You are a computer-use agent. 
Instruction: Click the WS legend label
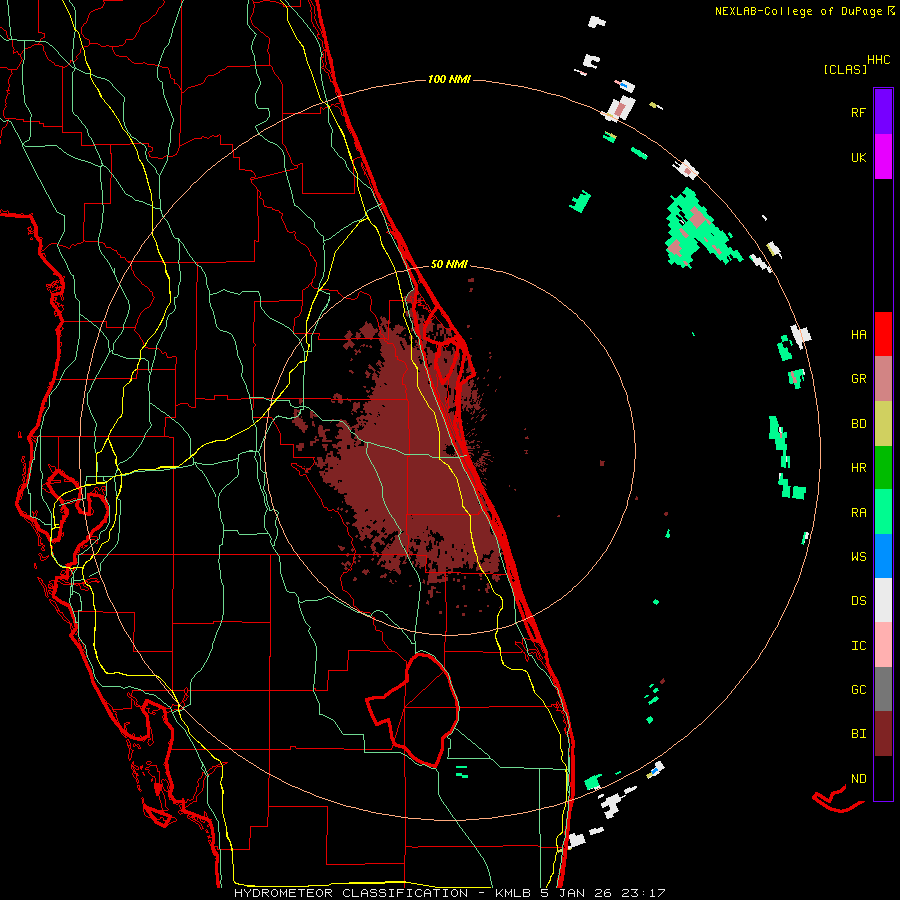tap(858, 557)
